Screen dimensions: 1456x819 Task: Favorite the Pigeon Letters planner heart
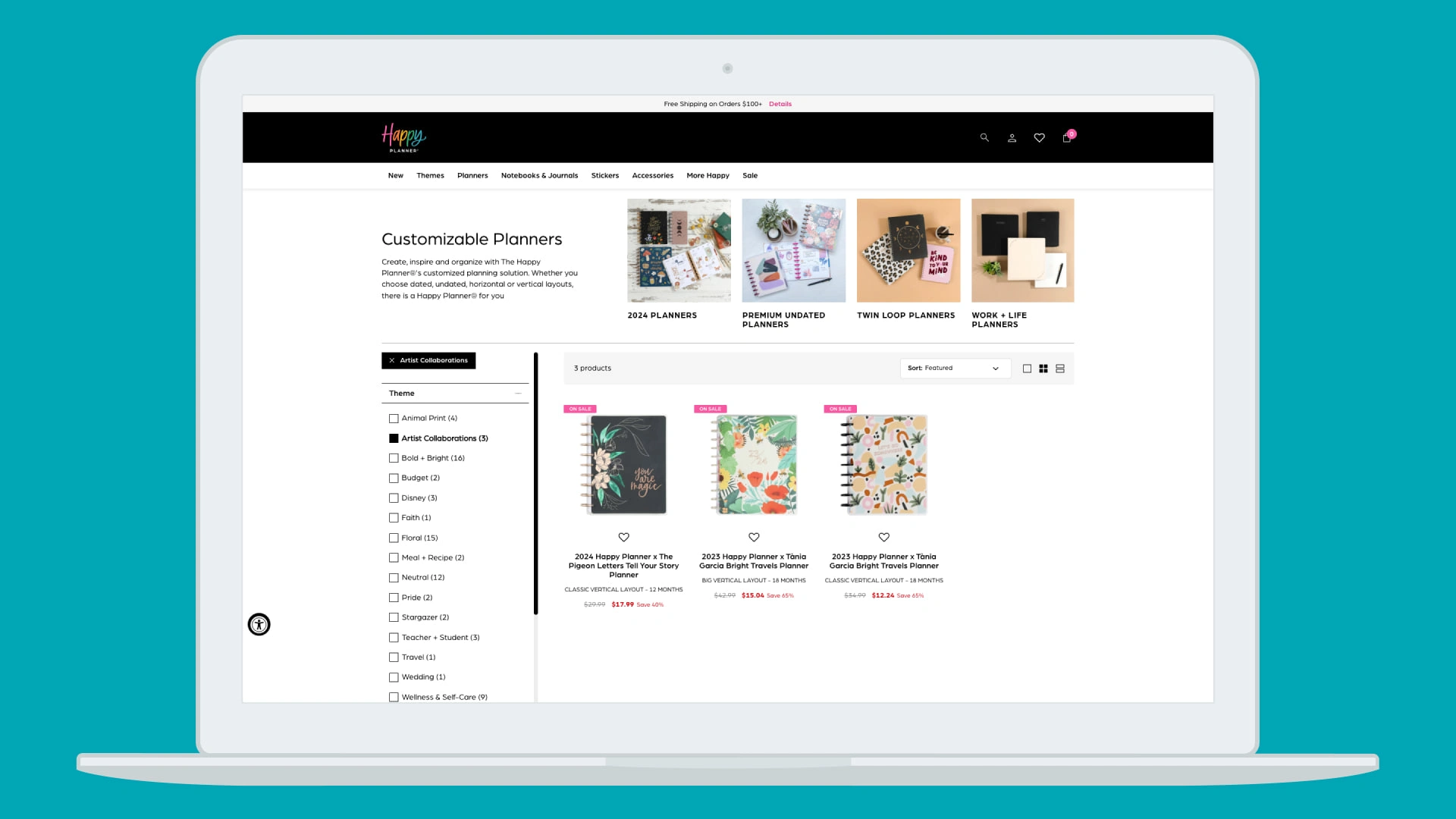(x=623, y=537)
